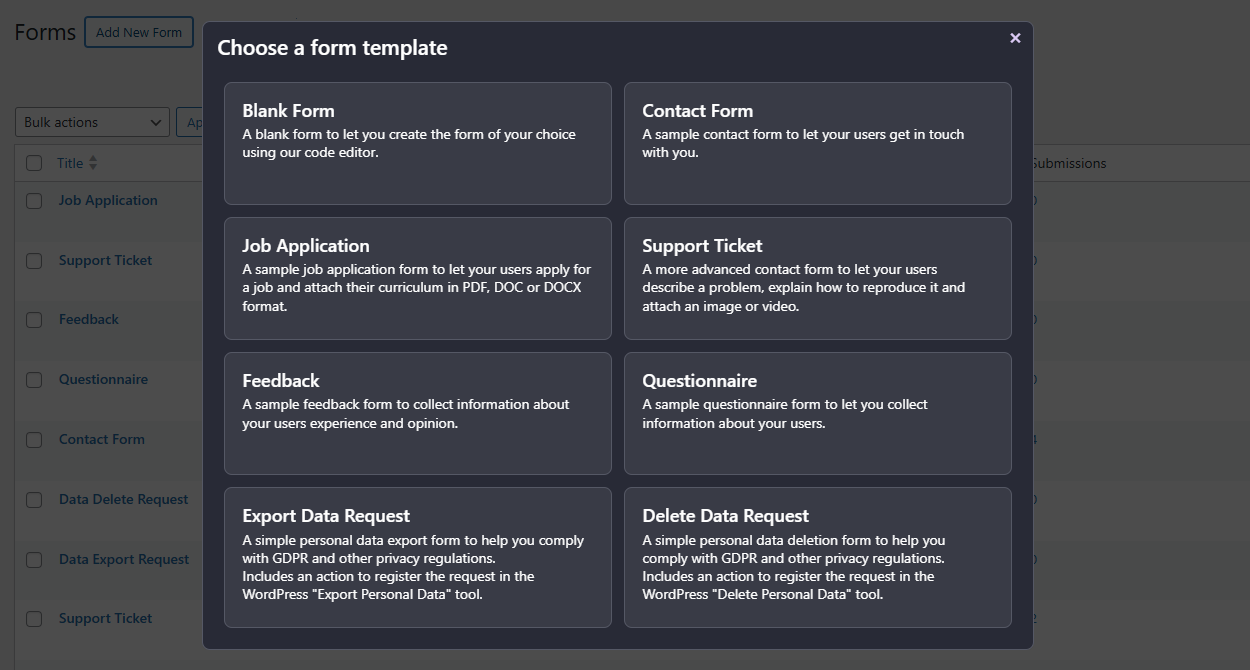Click the Add New Form button
The image size is (1250, 670).
(x=139, y=31)
